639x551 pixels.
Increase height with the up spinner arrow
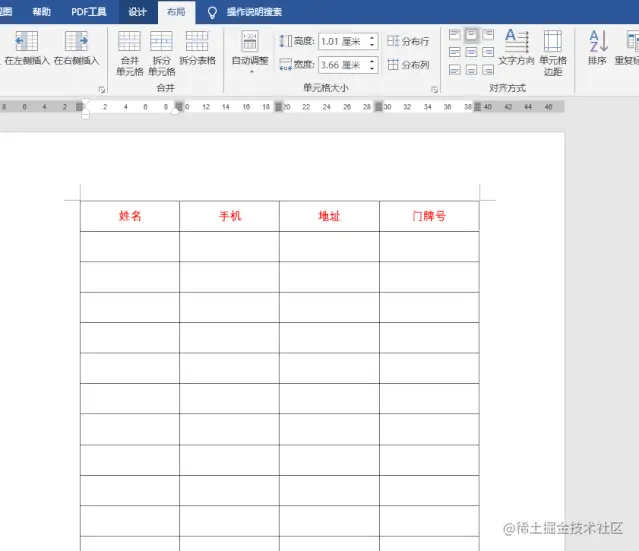[x=372, y=38]
